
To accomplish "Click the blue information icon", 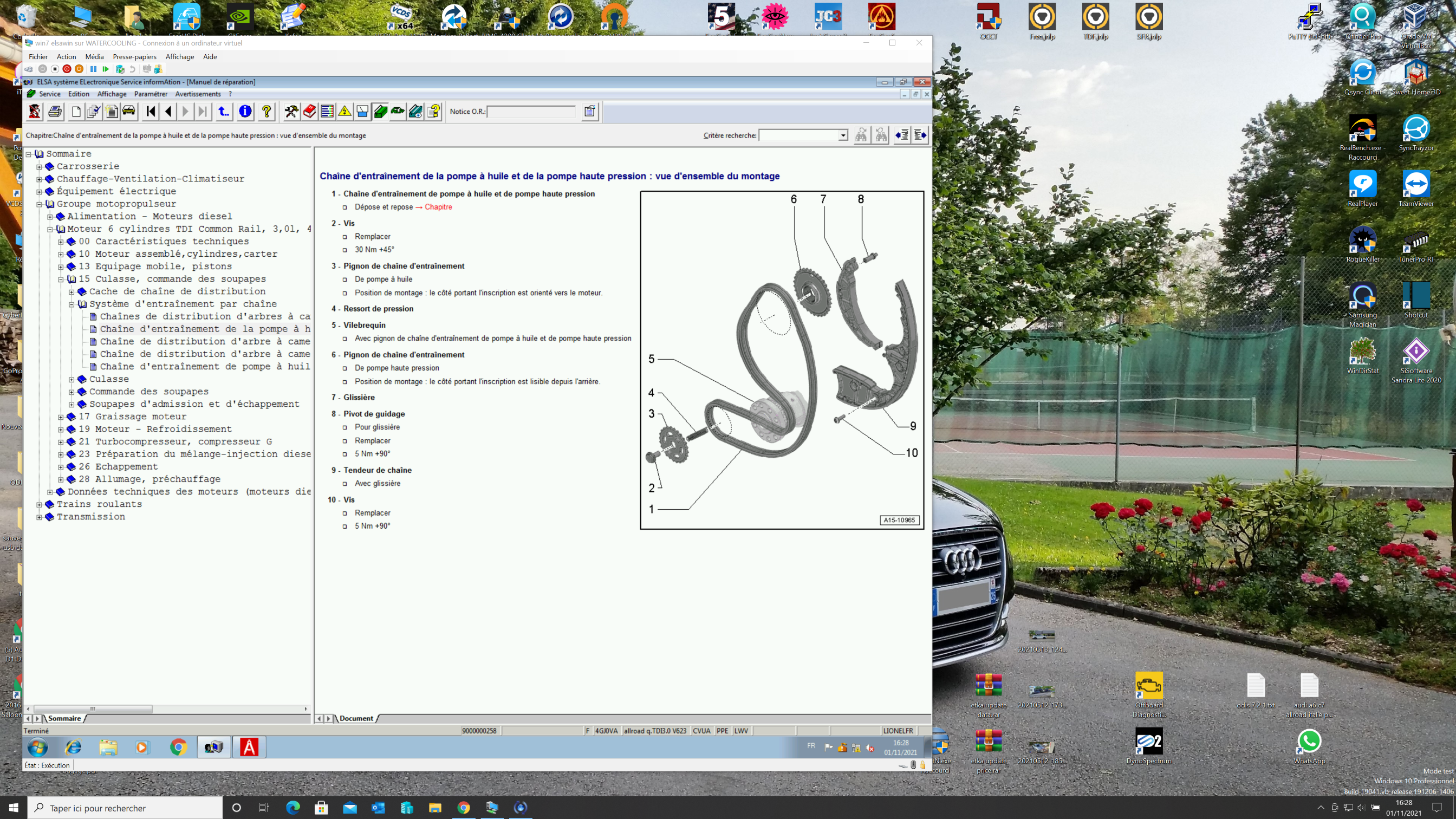I will 245,112.
